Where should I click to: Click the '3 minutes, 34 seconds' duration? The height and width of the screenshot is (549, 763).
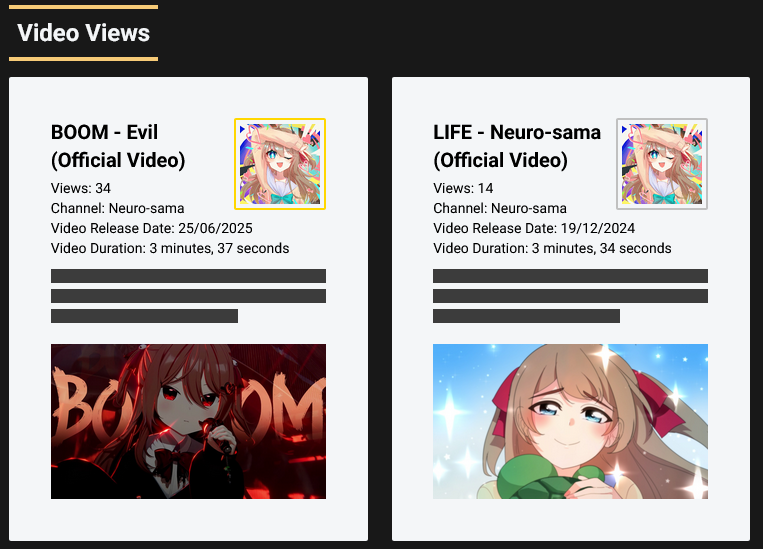(x=601, y=248)
